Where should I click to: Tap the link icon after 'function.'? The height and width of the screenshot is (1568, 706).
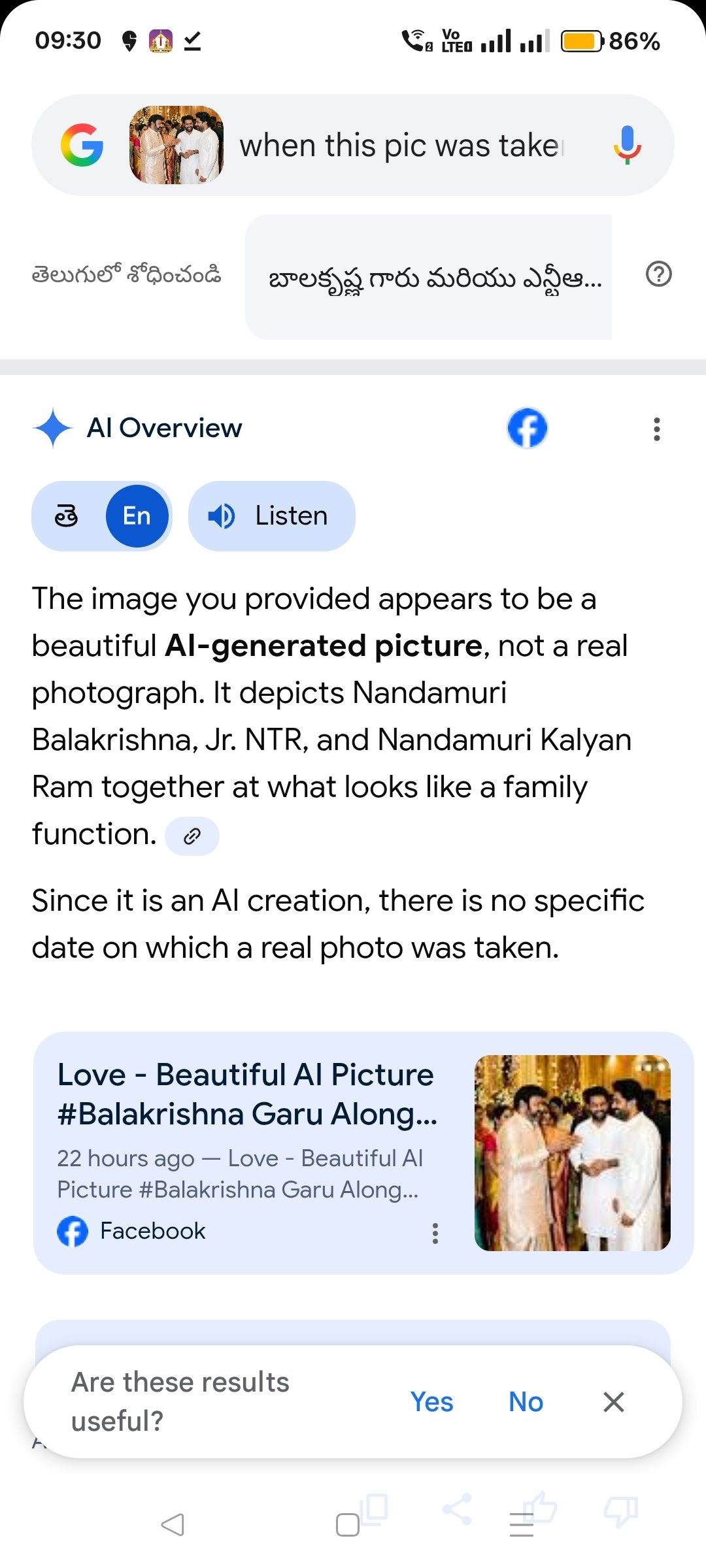(x=192, y=836)
